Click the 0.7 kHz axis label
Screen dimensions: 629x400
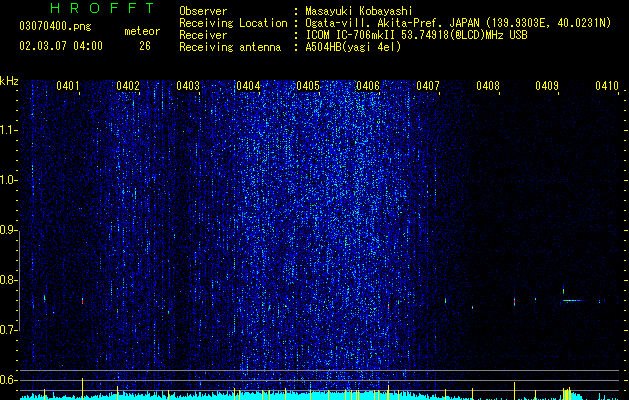coord(8,330)
